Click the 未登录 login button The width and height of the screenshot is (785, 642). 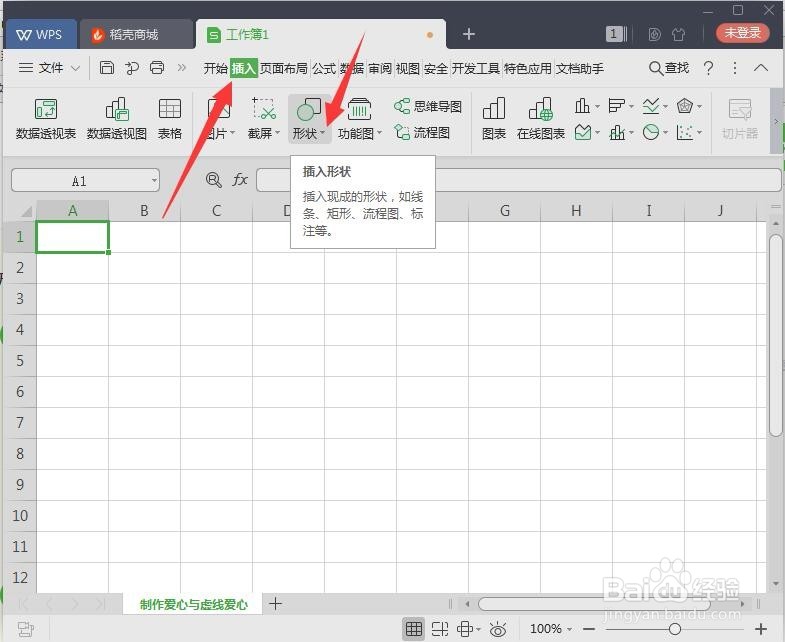[743, 33]
